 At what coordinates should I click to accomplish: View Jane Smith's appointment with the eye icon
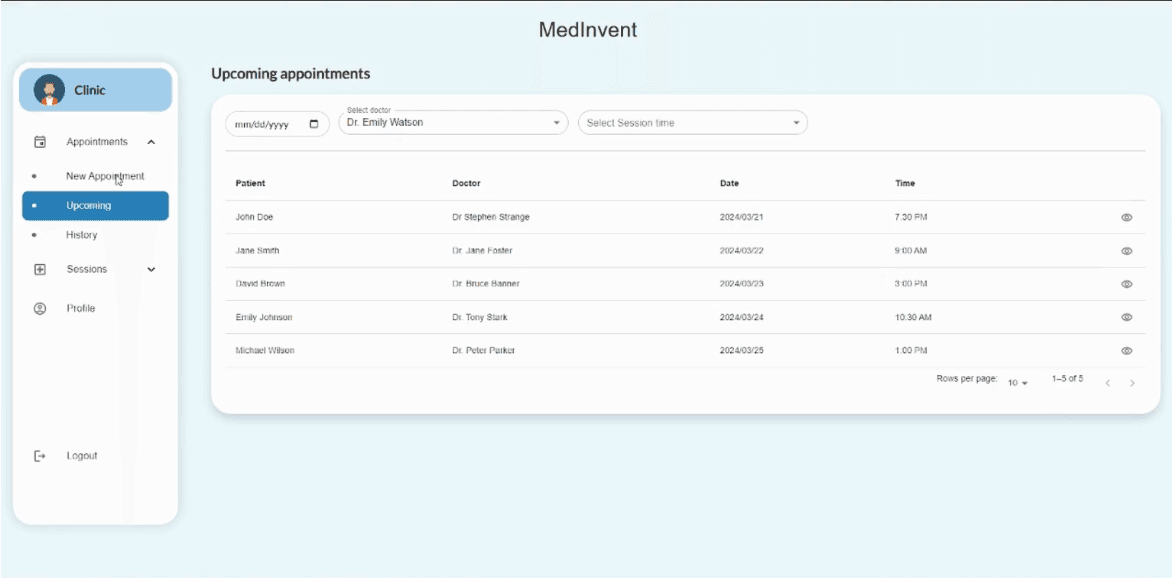pyautogui.click(x=1126, y=250)
